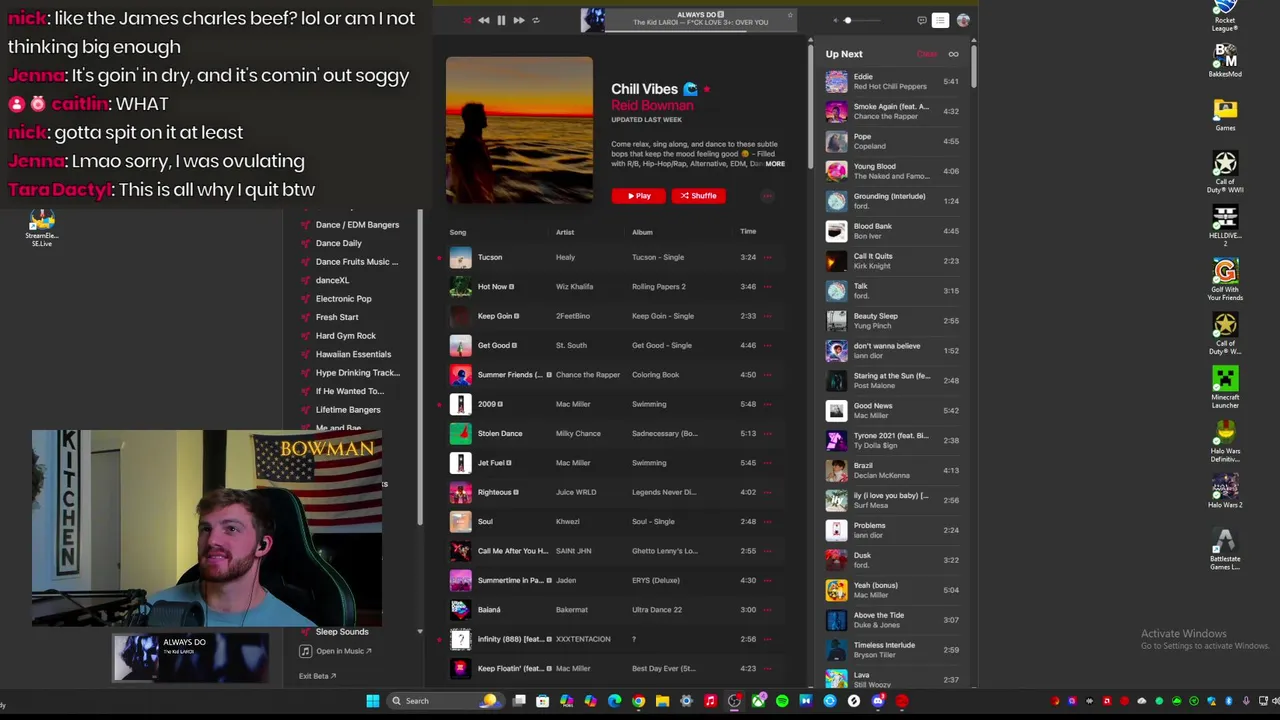Clear the Up Next queue
Viewport: 1280px width, 720px height.
point(926,54)
